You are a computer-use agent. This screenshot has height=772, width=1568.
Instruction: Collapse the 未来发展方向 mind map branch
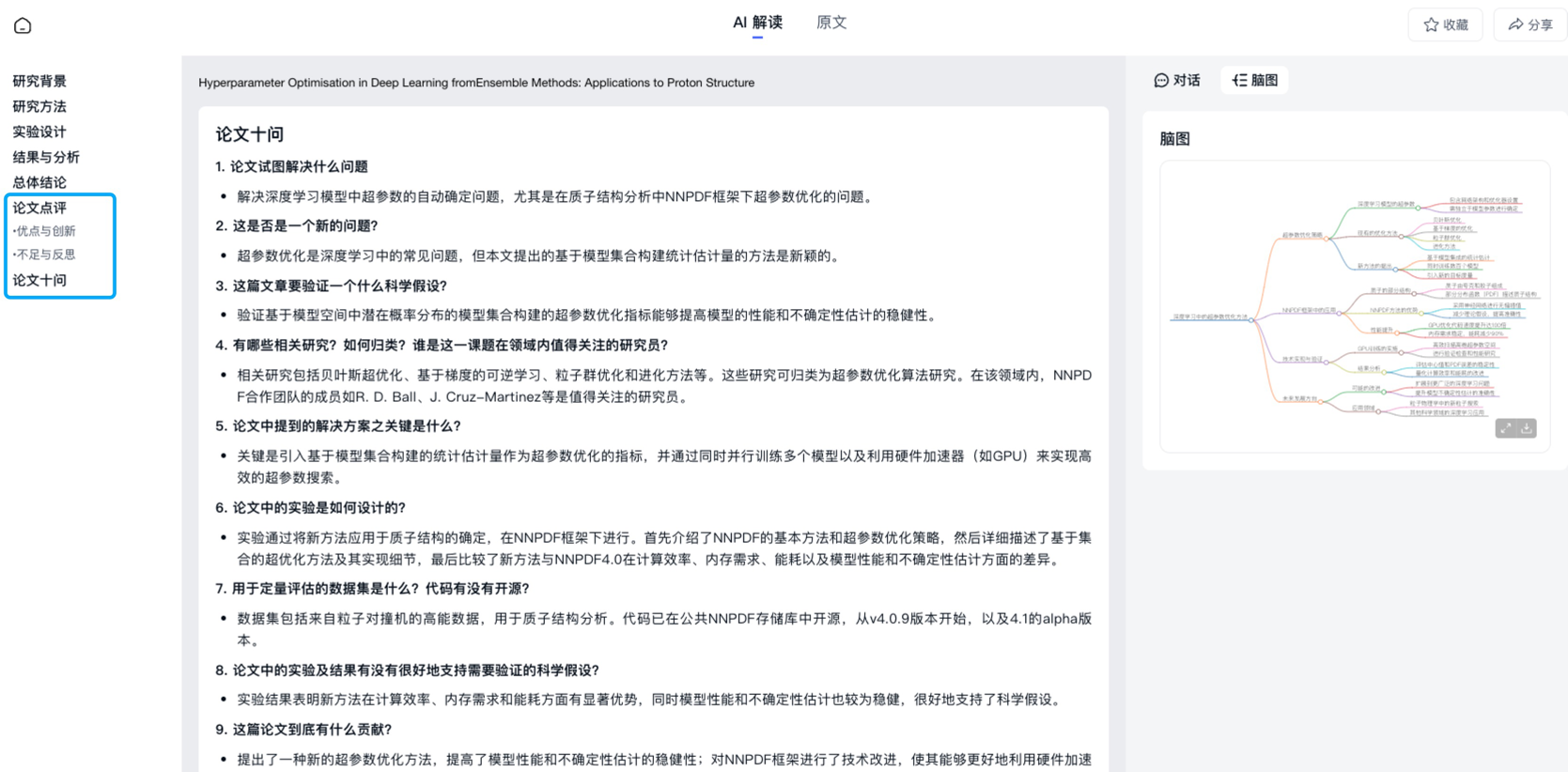coord(1321,400)
